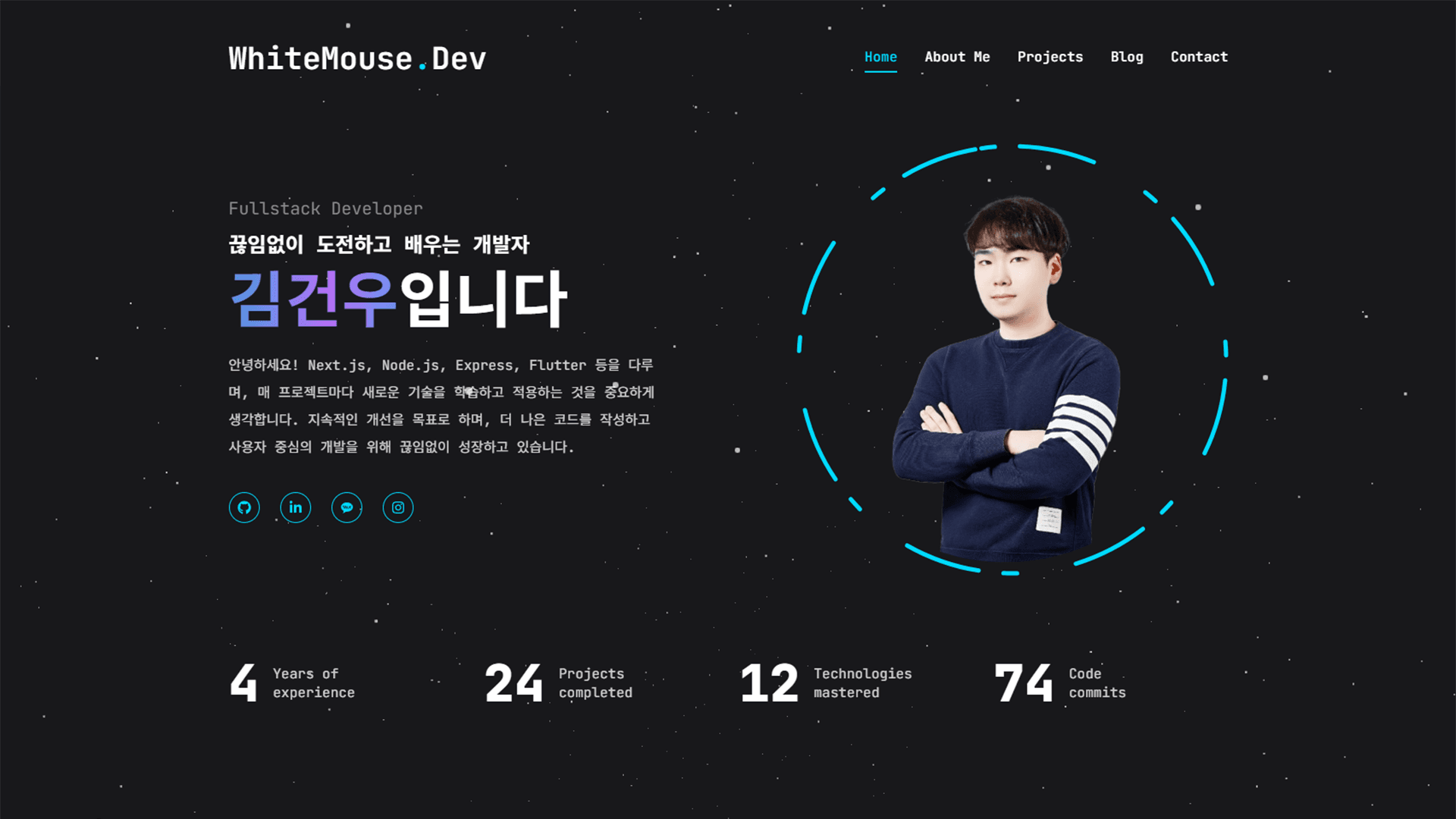Image resolution: width=1456 pixels, height=819 pixels.
Task: Click the messaging/chat icon link
Action: click(x=346, y=507)
